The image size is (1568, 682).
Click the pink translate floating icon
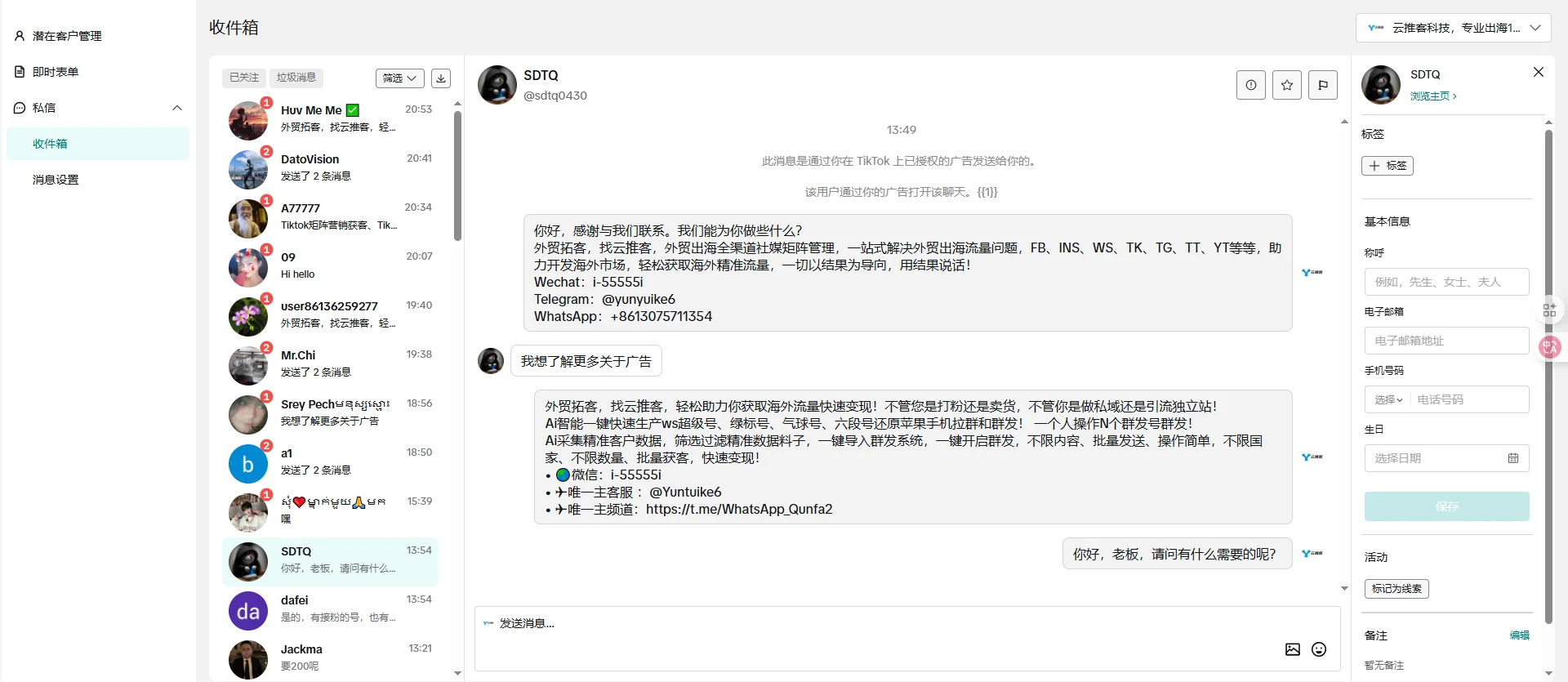pyautogui.click(x=1550, y=347)
